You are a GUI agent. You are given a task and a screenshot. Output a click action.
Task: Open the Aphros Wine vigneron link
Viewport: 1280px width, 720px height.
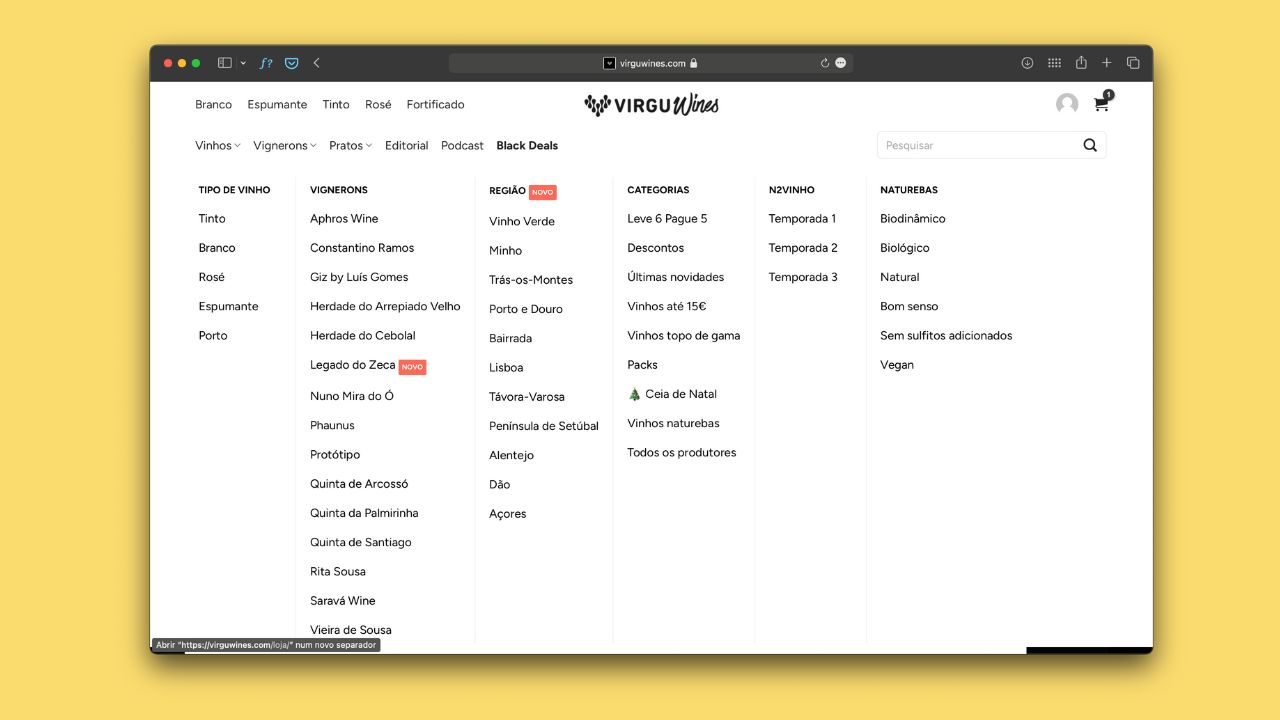[x=344, y=218]
